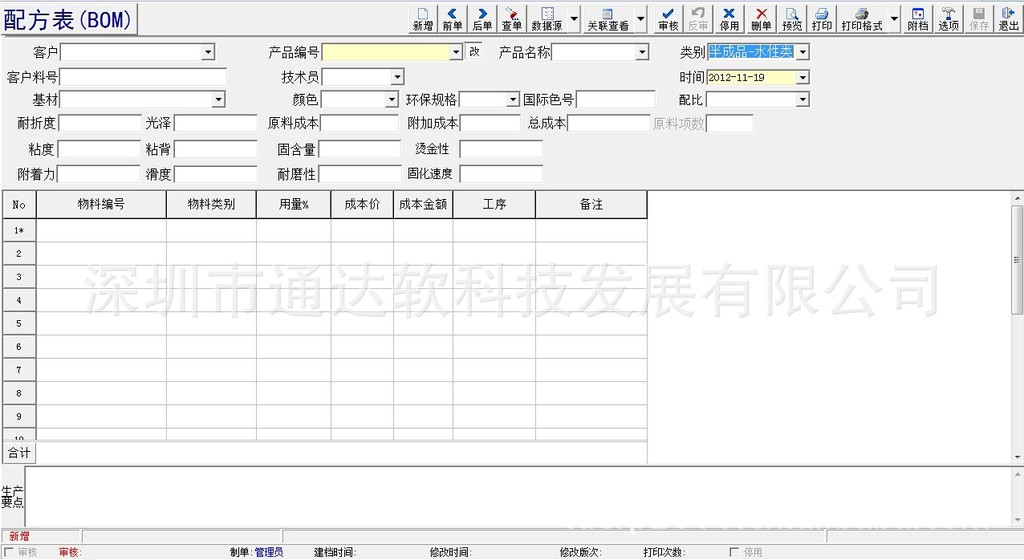Click the 删单 delete icon
1024x560 pixels.
coord(761,19)
